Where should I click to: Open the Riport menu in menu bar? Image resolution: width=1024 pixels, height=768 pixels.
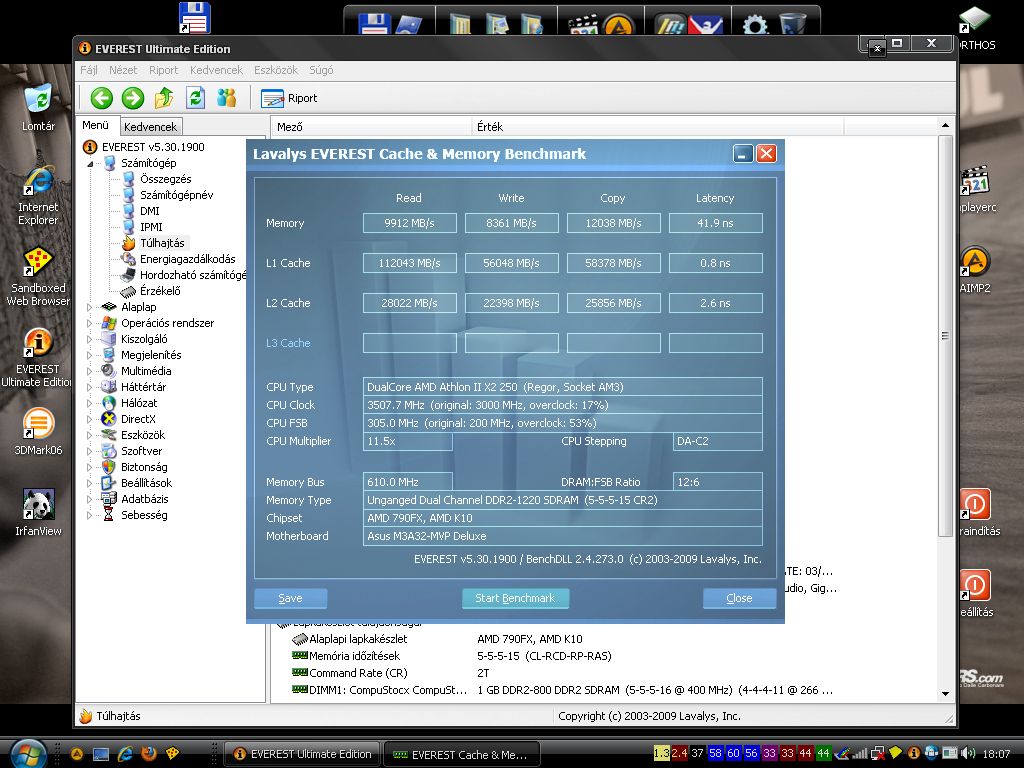point(163,70)
